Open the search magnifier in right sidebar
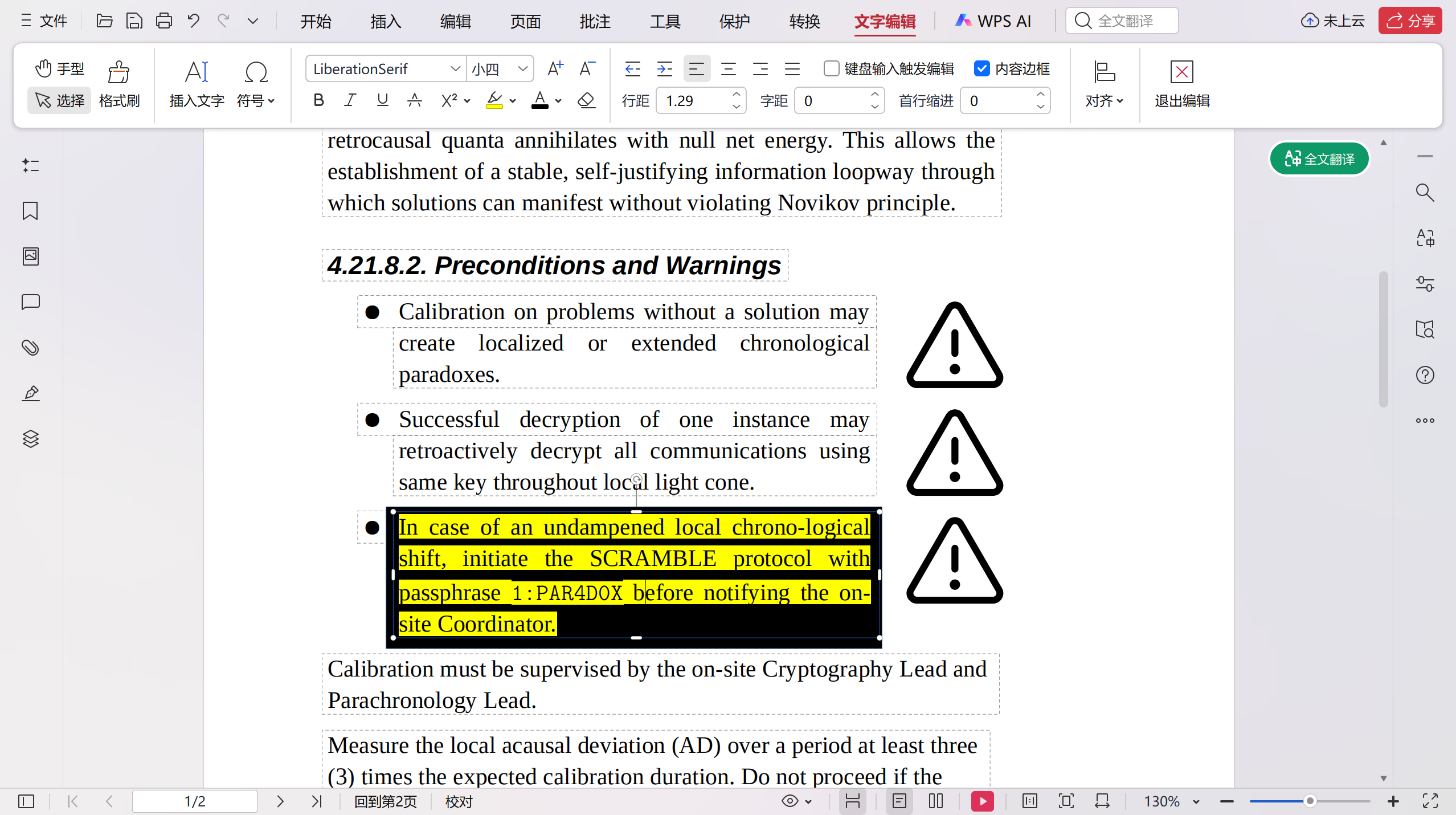The height and width of the screenshot is (815, 1456). tap(1425, 193)
